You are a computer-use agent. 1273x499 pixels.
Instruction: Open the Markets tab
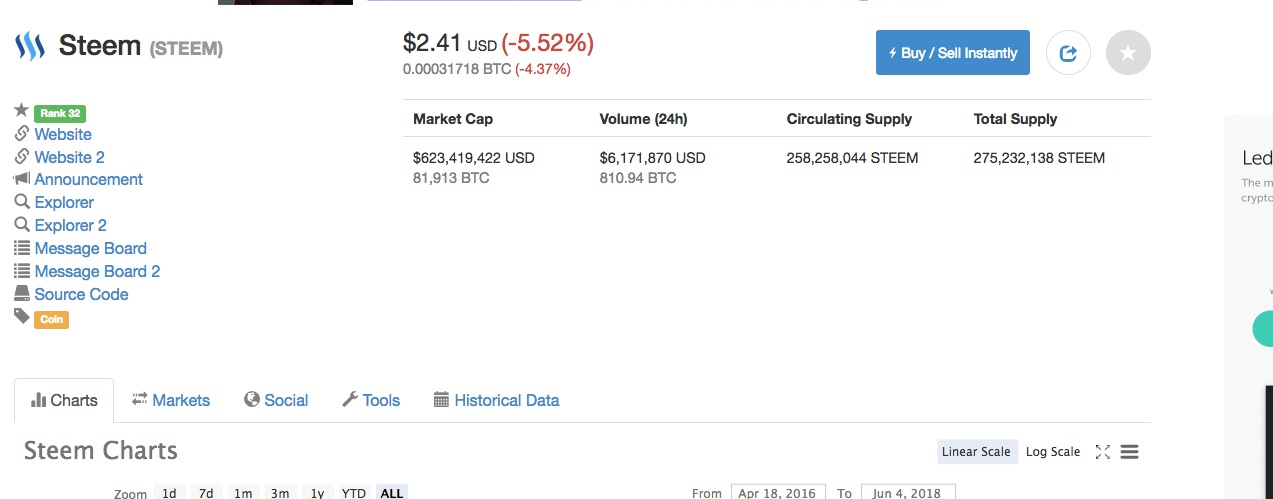coord(170,400)
